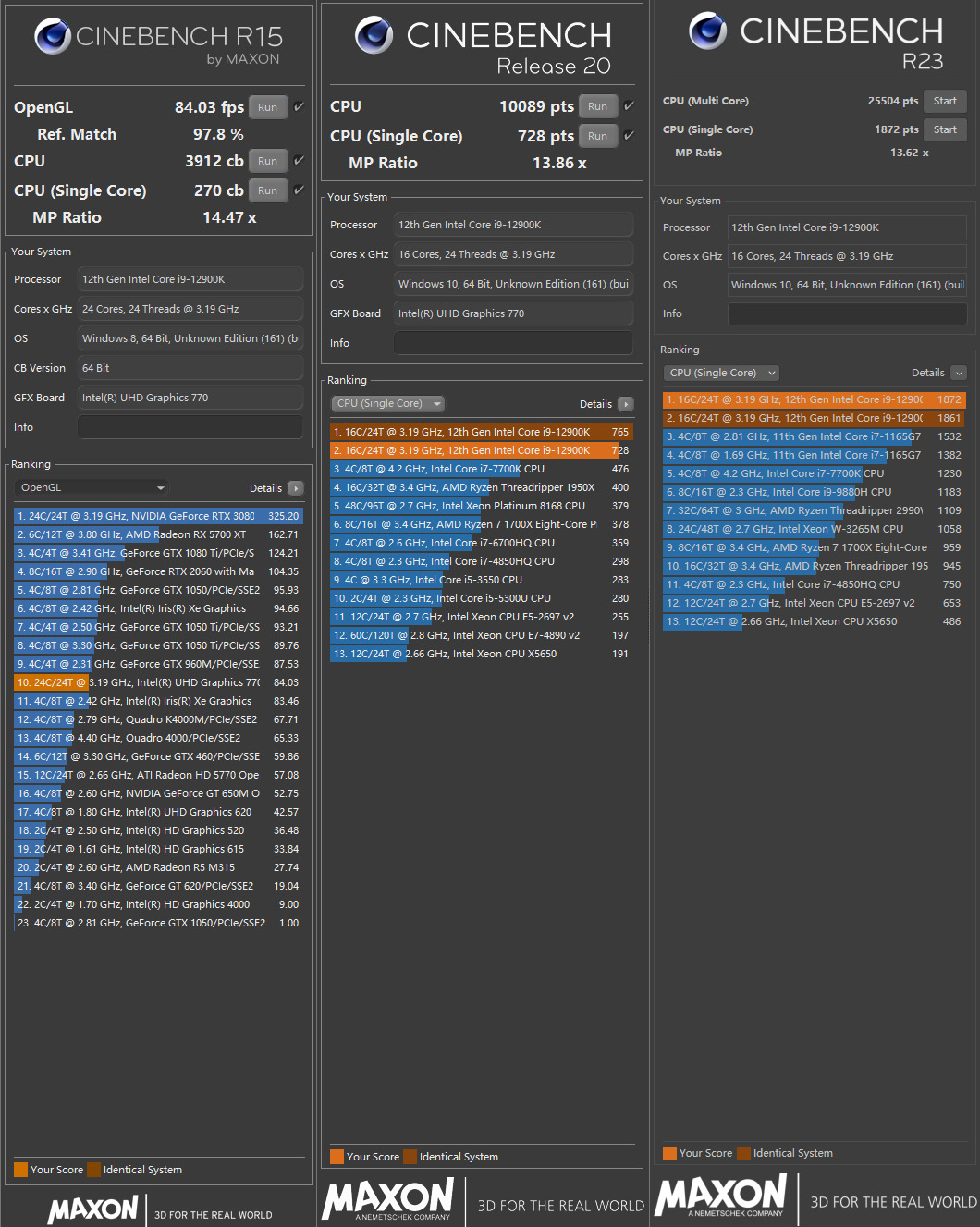Click the Your Score orange swatch in R15
Image resolution: width=980 pixels, height=1227 pixels.
click(x=21, y=1170)
